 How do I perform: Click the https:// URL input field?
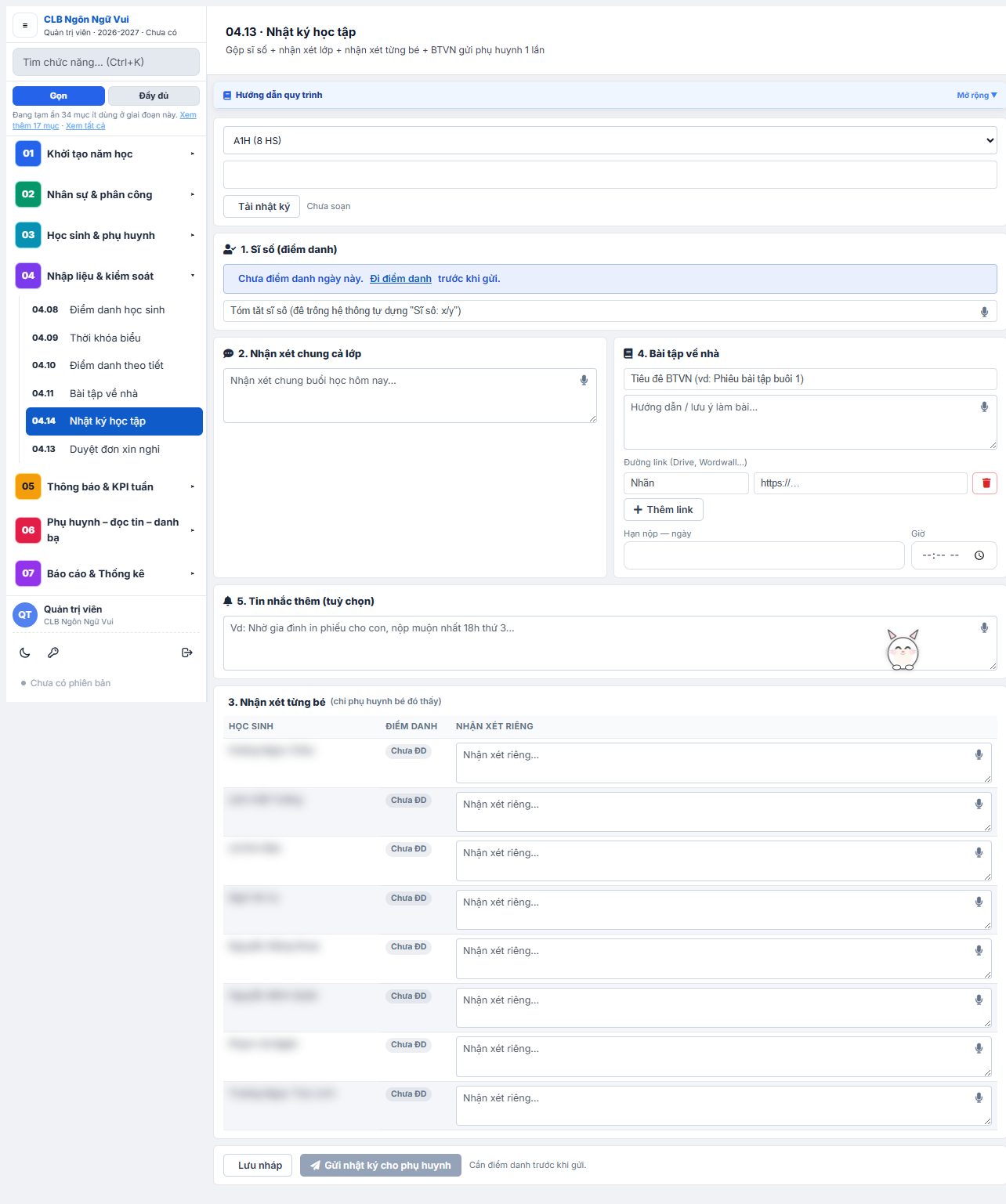pyautogui.click(x=860, y=483)
